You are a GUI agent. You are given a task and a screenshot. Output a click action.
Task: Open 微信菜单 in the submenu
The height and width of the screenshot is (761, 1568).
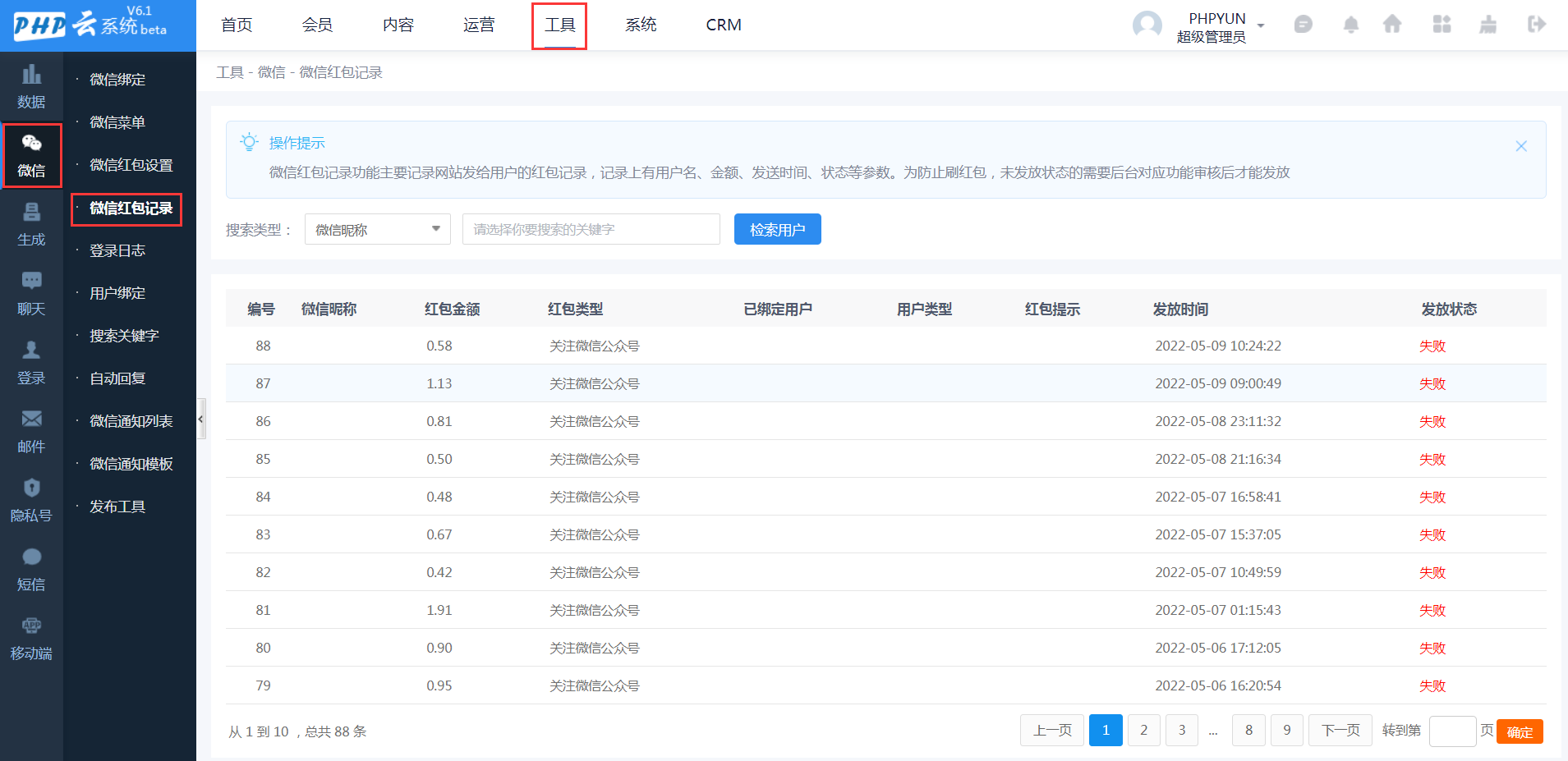pos(117,122)
